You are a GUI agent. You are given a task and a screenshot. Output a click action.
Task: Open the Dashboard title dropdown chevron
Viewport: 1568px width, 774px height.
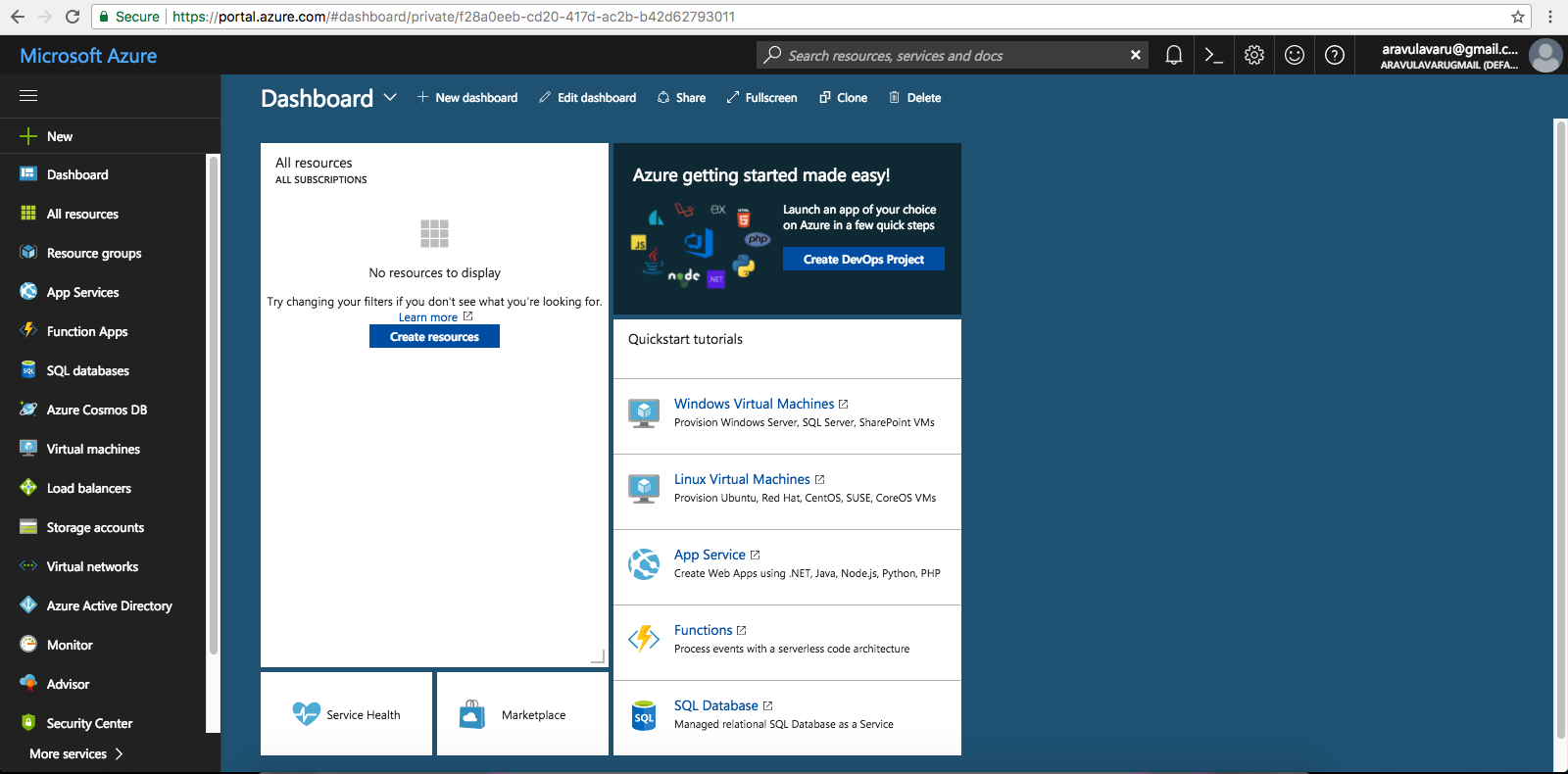(390, 97)
